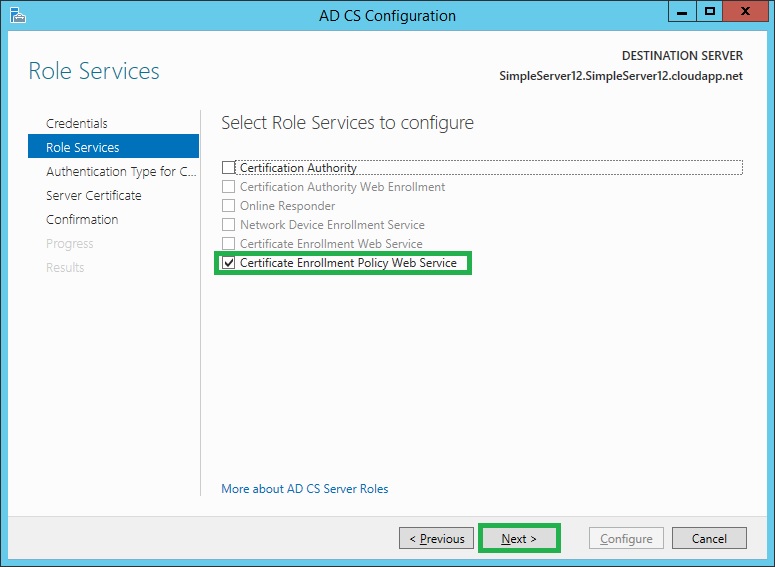Click the Certificate Enrollment Web Service checkbox
This screenshot has height=567, width=775.
[x=229, y=244]
